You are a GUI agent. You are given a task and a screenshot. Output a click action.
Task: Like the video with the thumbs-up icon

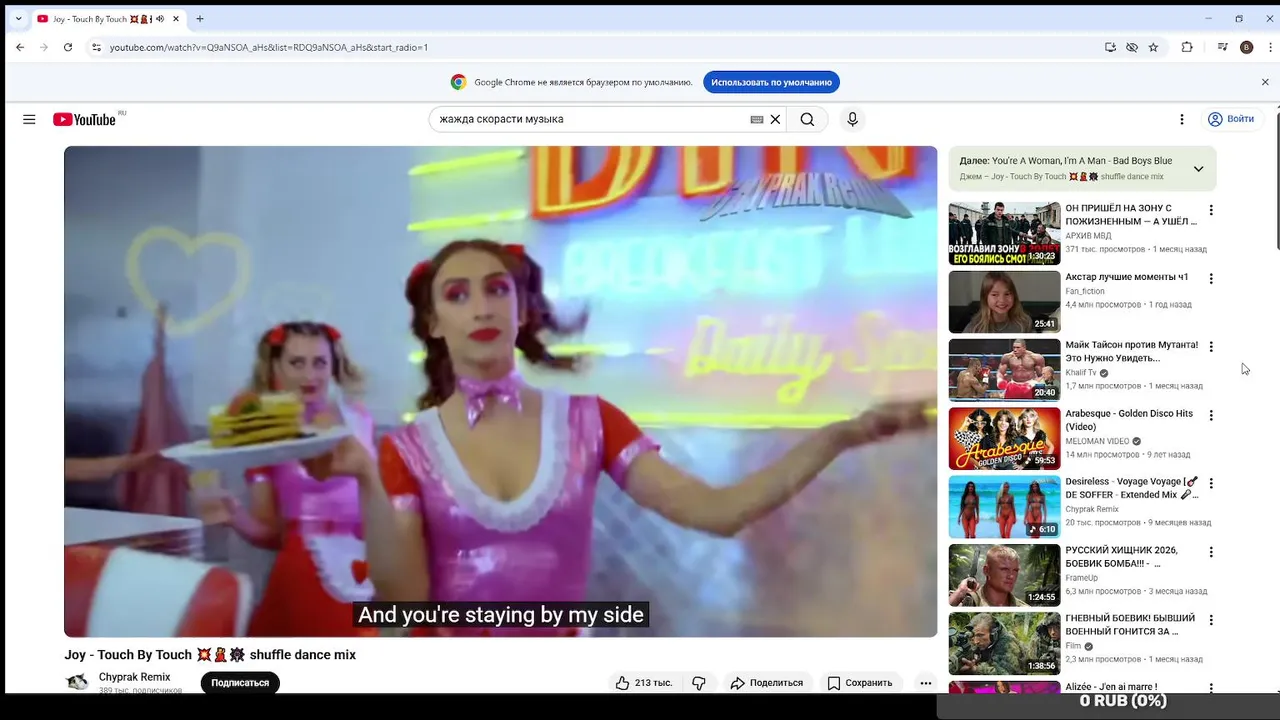[x=643, y=683]
